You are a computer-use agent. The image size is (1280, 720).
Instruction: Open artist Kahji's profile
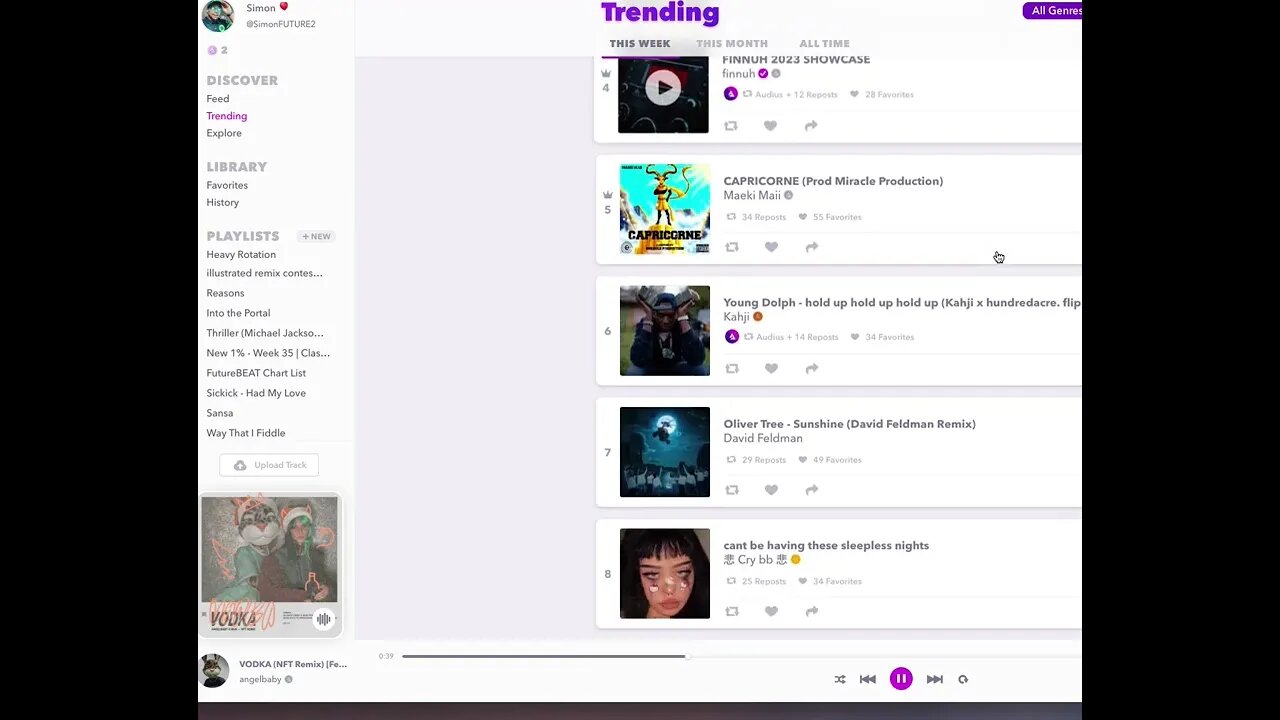[x=736, y=317]
